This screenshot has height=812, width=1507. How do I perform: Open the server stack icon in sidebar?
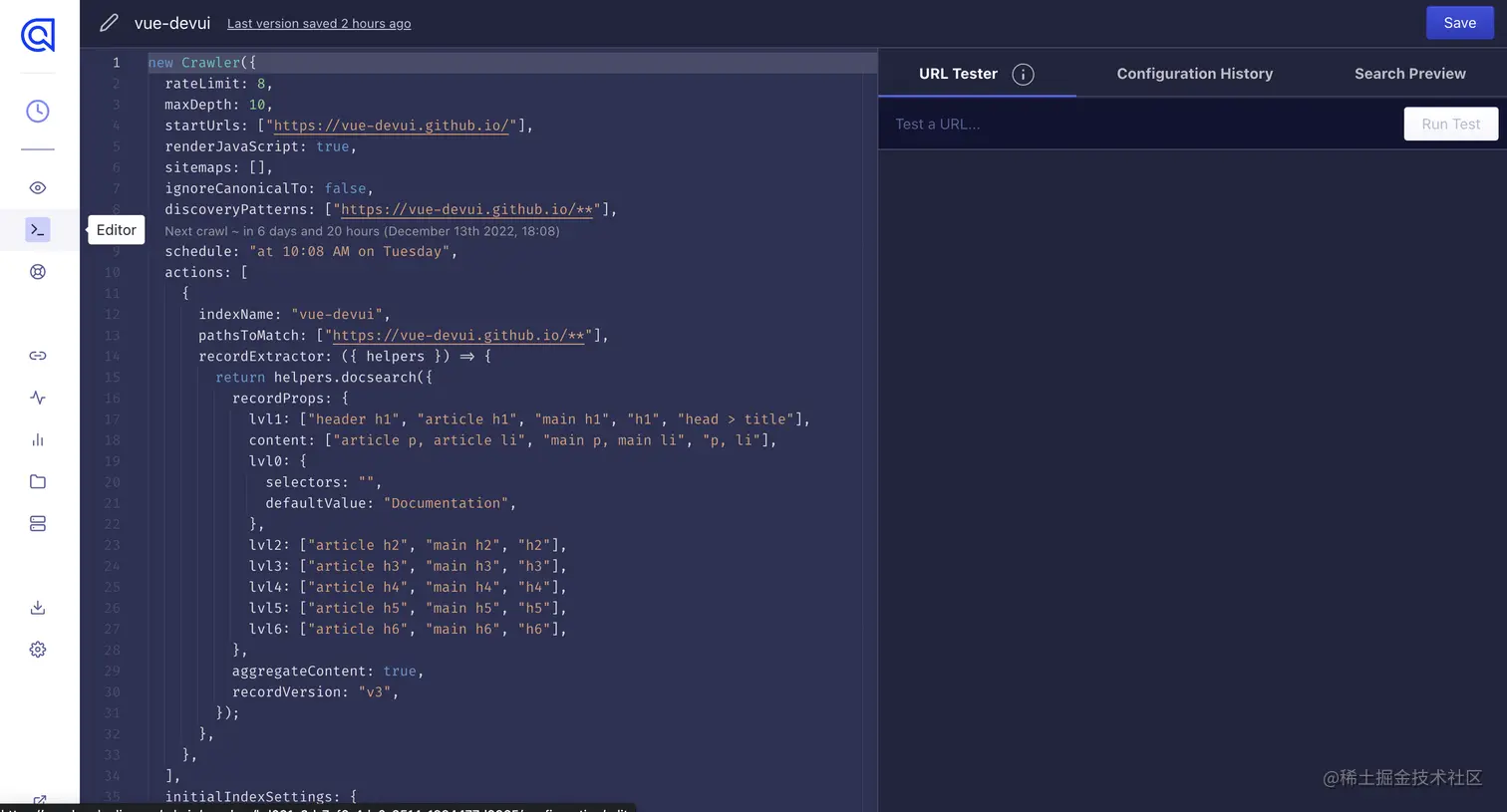(x=38, y=523)
